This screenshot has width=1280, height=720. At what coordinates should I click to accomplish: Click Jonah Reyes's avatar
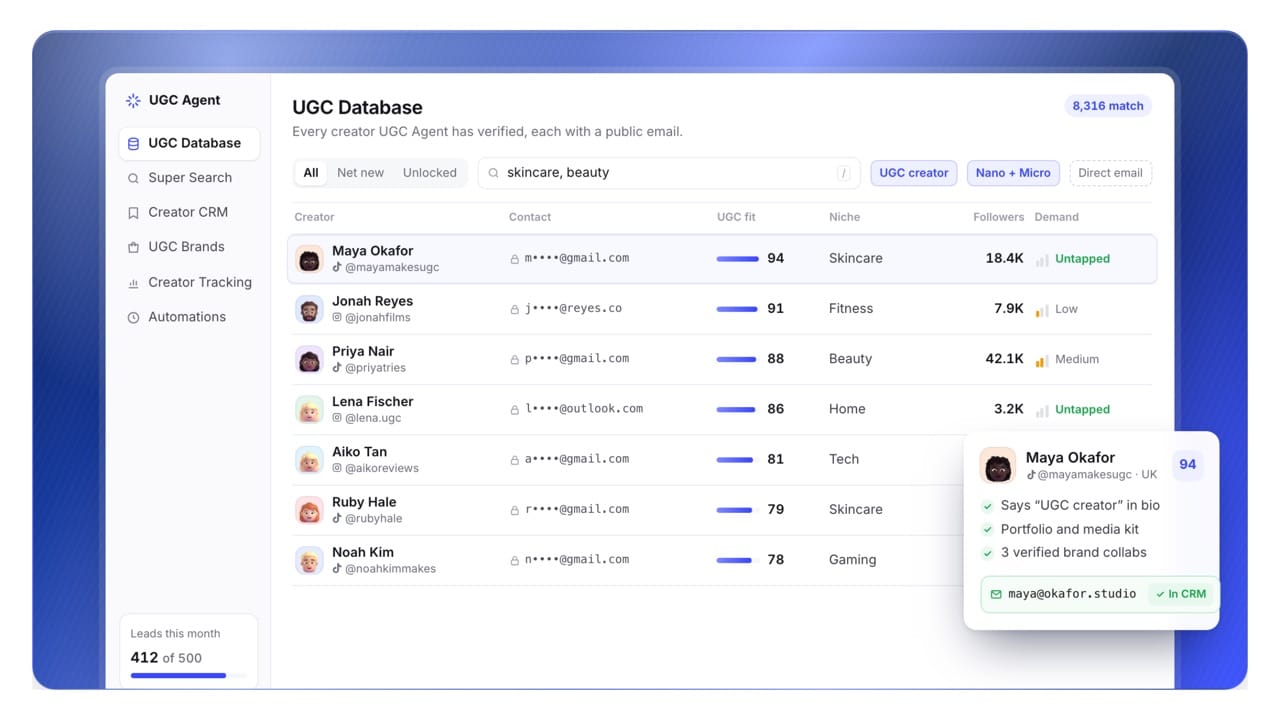click(310, 309)
